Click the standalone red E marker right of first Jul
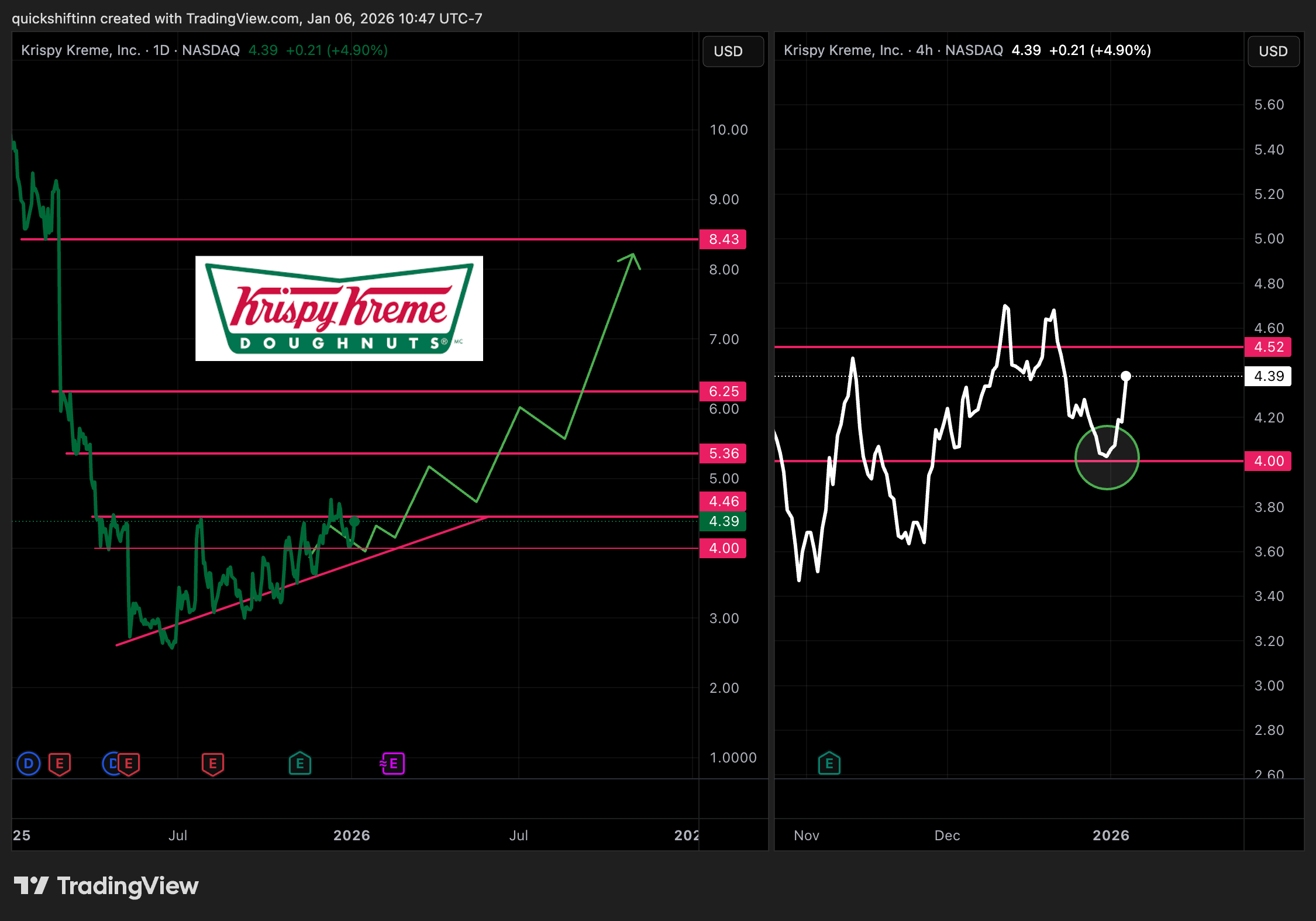This screenshot has width=1316, height=921. [213, 764]
